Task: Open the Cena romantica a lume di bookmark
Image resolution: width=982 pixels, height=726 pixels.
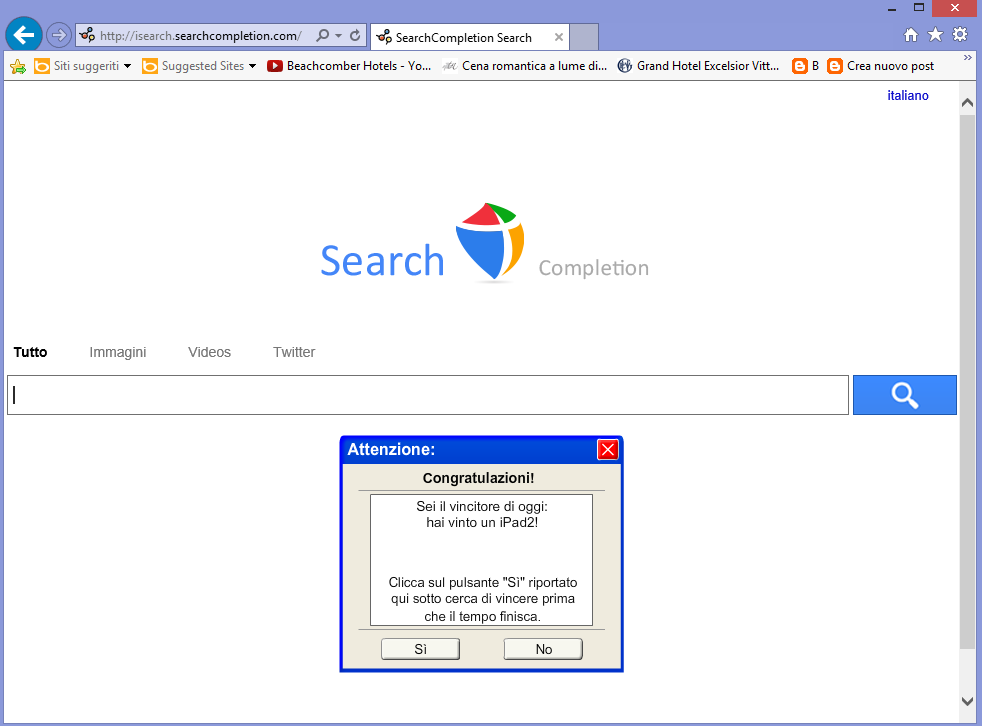Action: click(524, 66)
